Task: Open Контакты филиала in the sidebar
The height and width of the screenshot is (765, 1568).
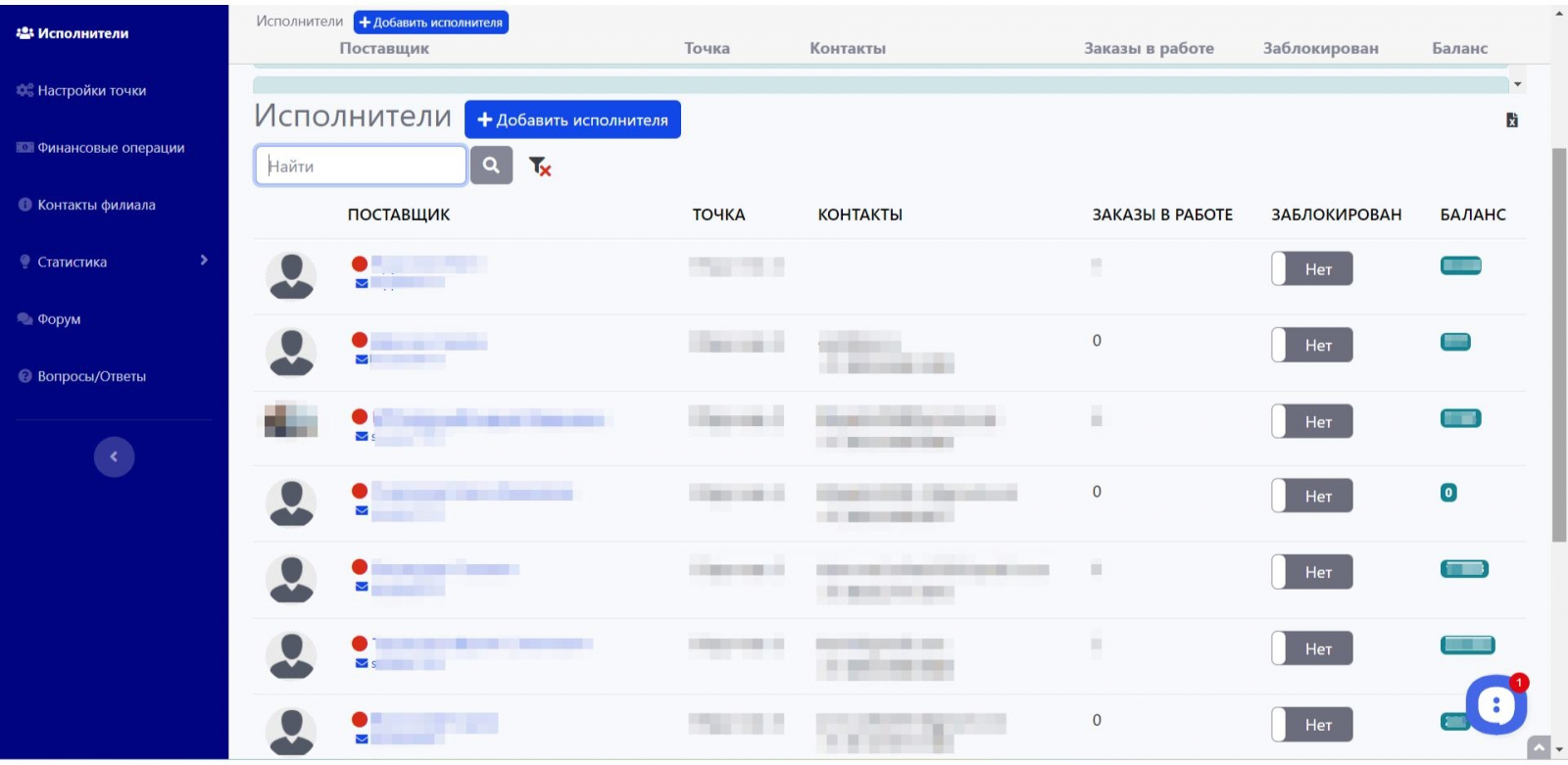Action: click(86, 205)
